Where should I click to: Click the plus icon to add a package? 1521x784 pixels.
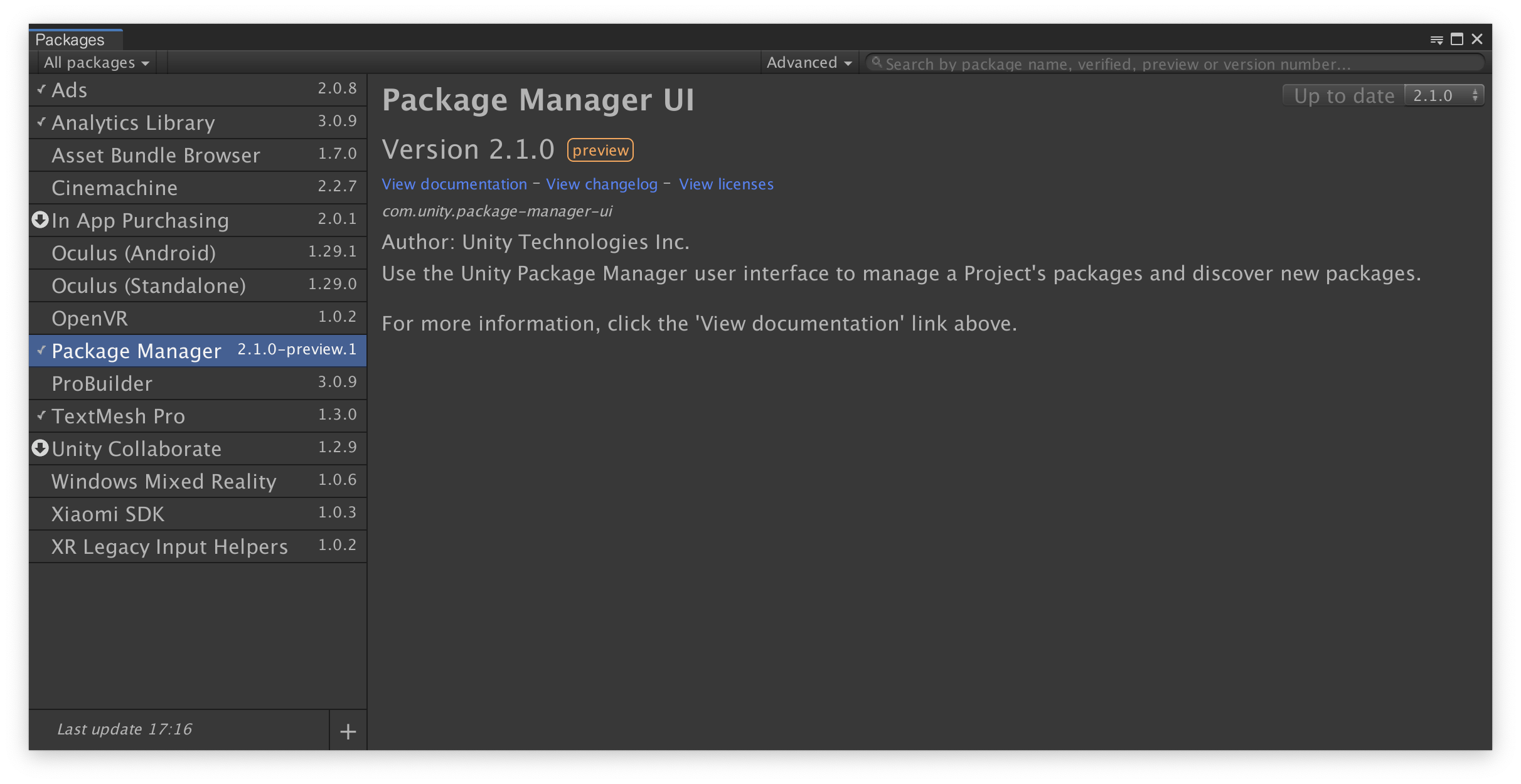348,731
